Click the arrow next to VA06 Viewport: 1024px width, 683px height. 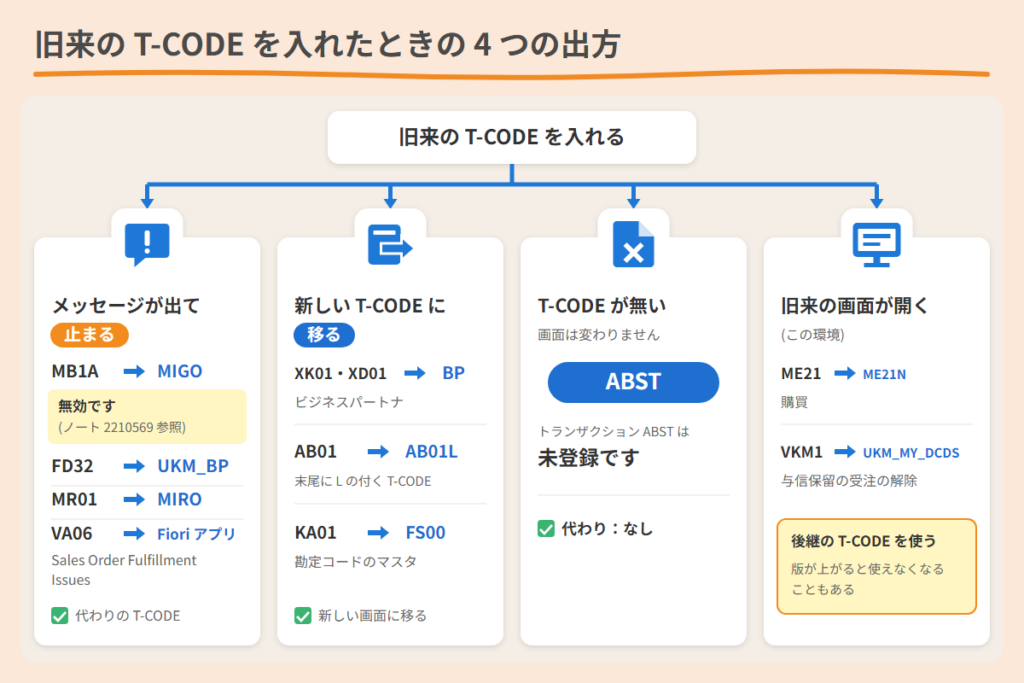tap(135, 534)
